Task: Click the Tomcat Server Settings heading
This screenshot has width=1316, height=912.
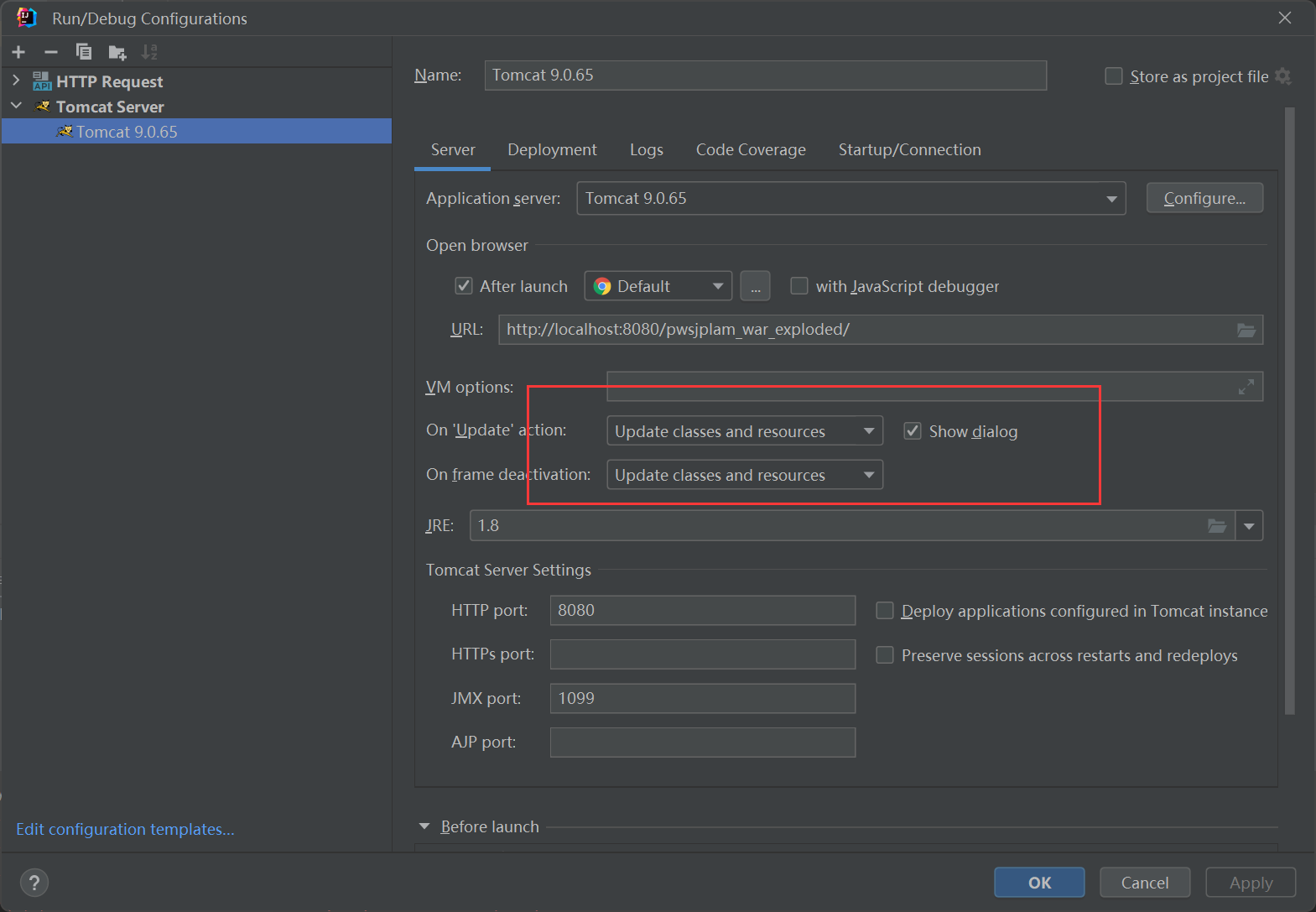Action: point(508,571)
